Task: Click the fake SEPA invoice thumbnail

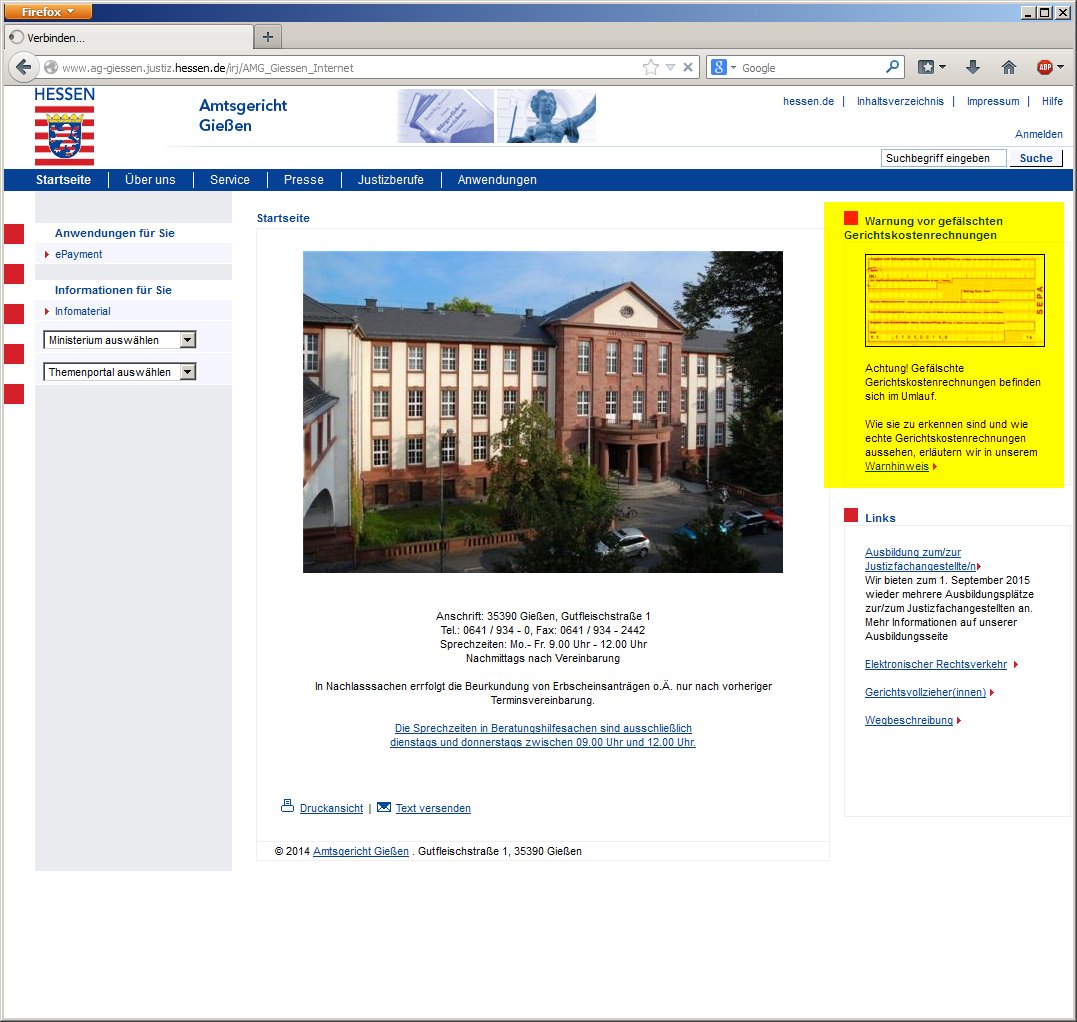Action: click(x=955, y=300)
